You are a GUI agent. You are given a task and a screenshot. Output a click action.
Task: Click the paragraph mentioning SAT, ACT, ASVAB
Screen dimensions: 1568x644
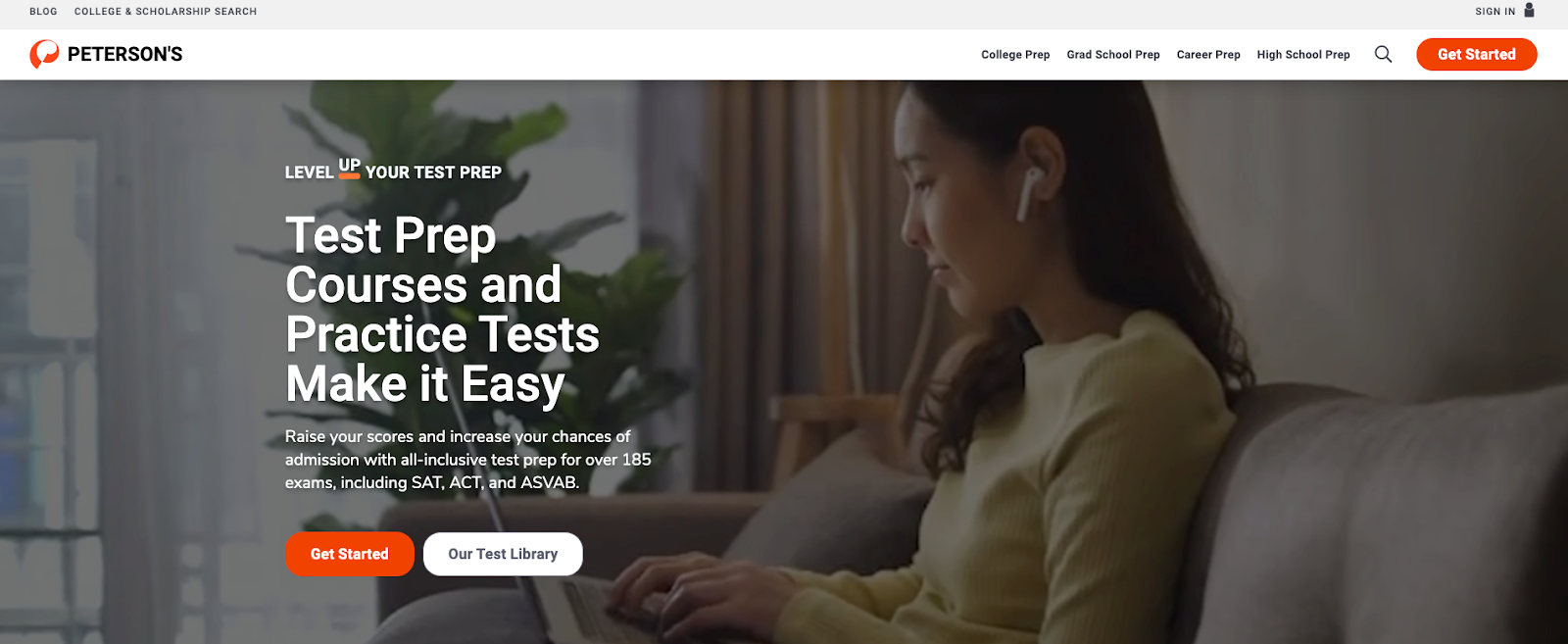(467, 460)
